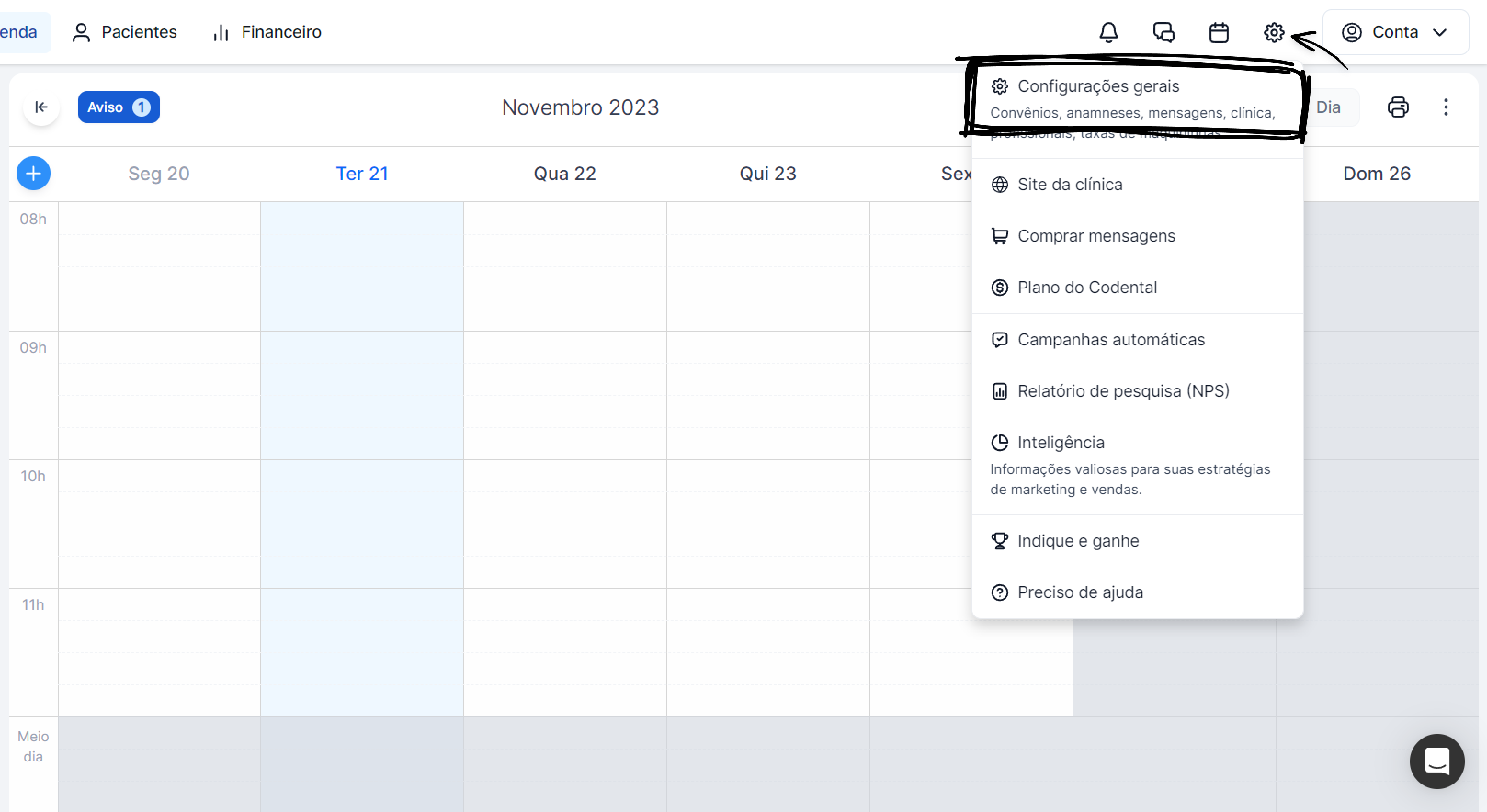Choose Comprar mensagens from the menu

(1095, 236)
